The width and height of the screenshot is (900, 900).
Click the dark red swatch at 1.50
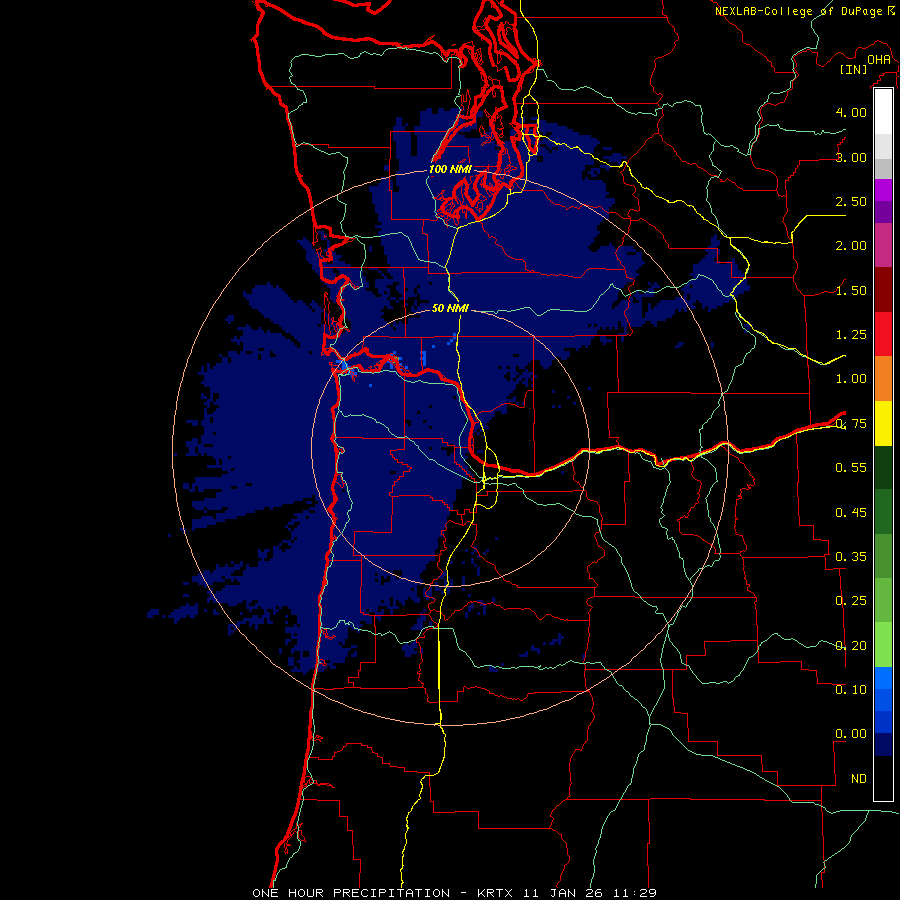coord(883,290)
